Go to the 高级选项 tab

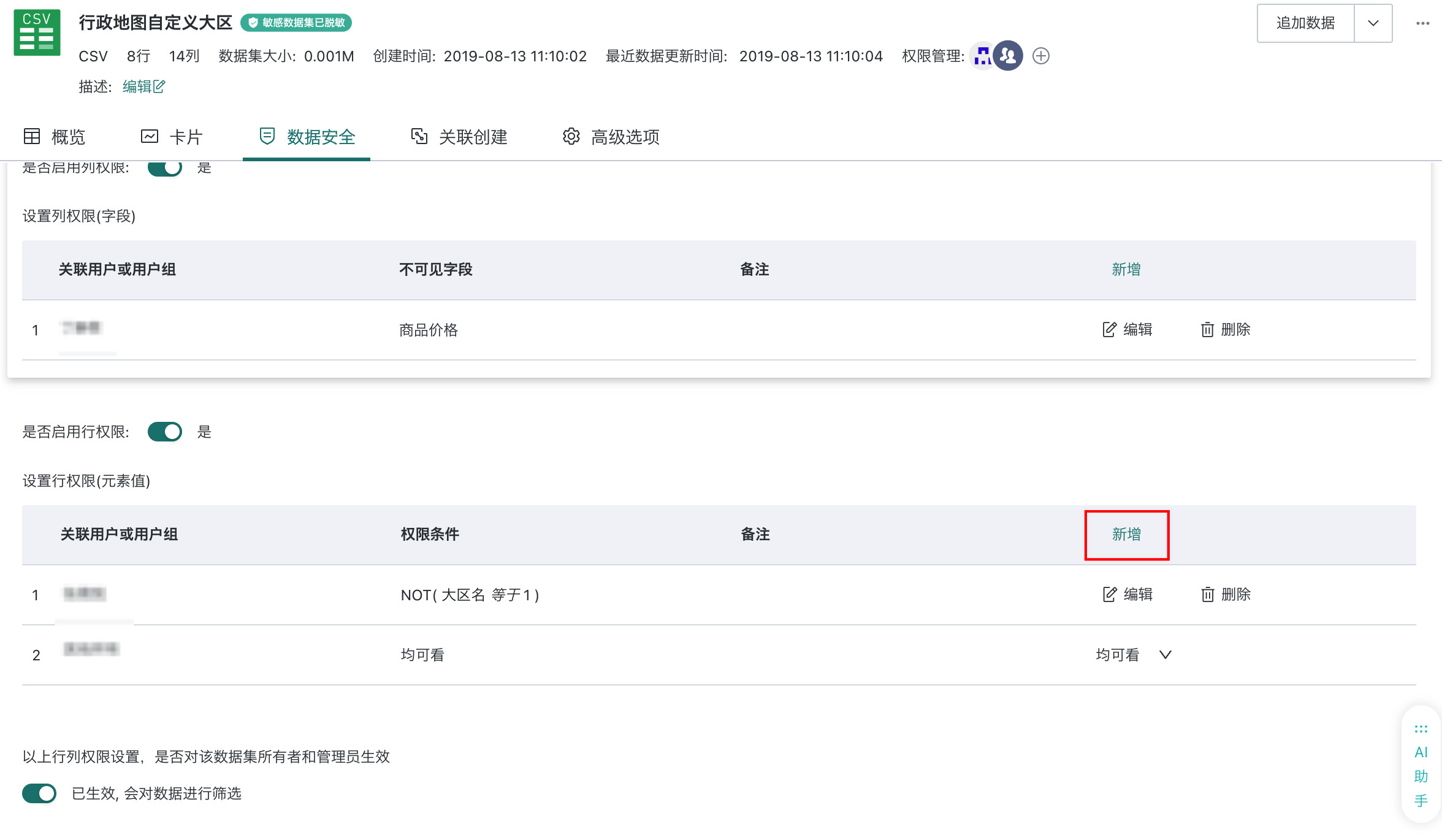[611, 137]
